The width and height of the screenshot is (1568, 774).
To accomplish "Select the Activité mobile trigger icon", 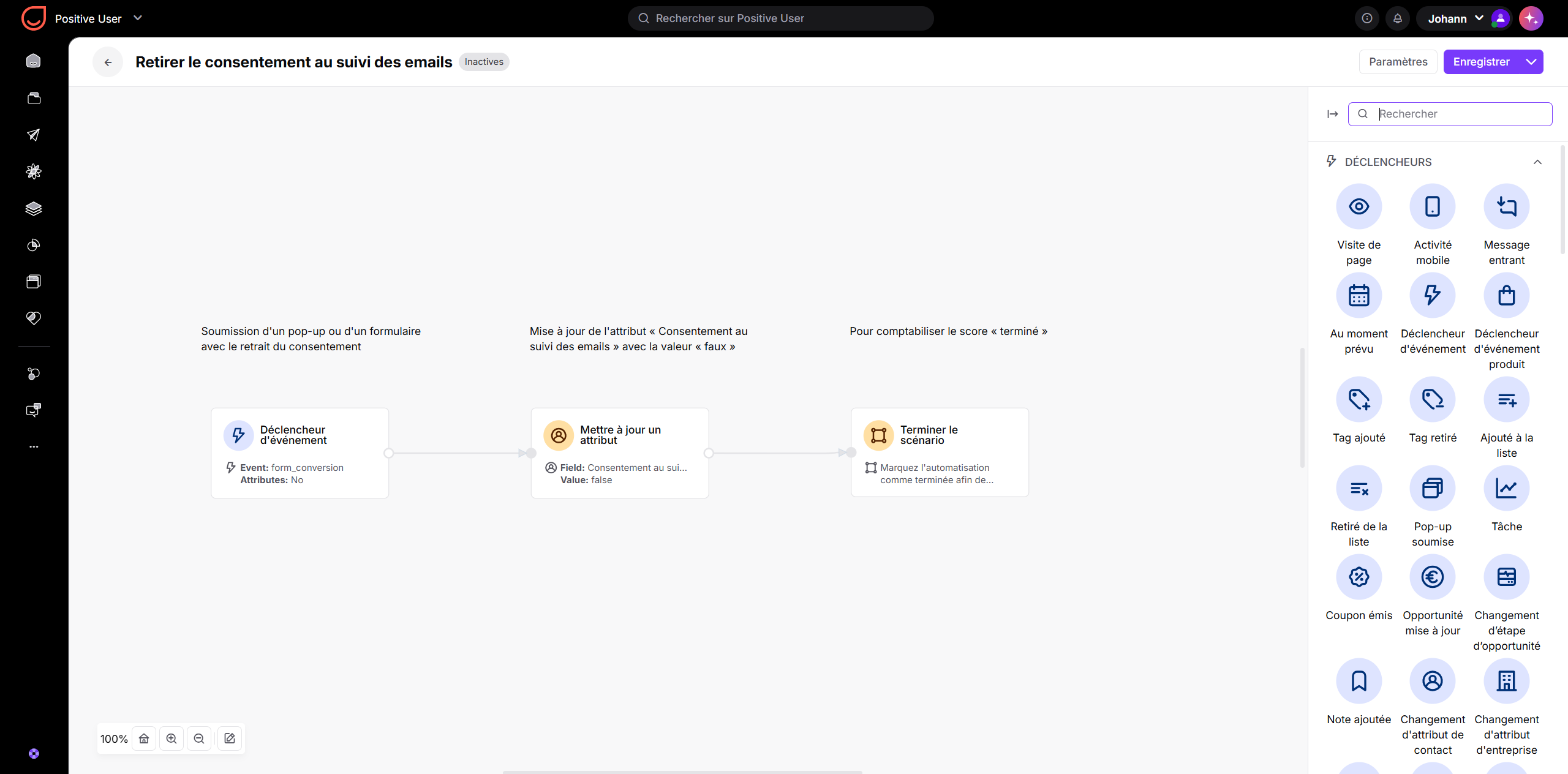I will point(1432,206).
